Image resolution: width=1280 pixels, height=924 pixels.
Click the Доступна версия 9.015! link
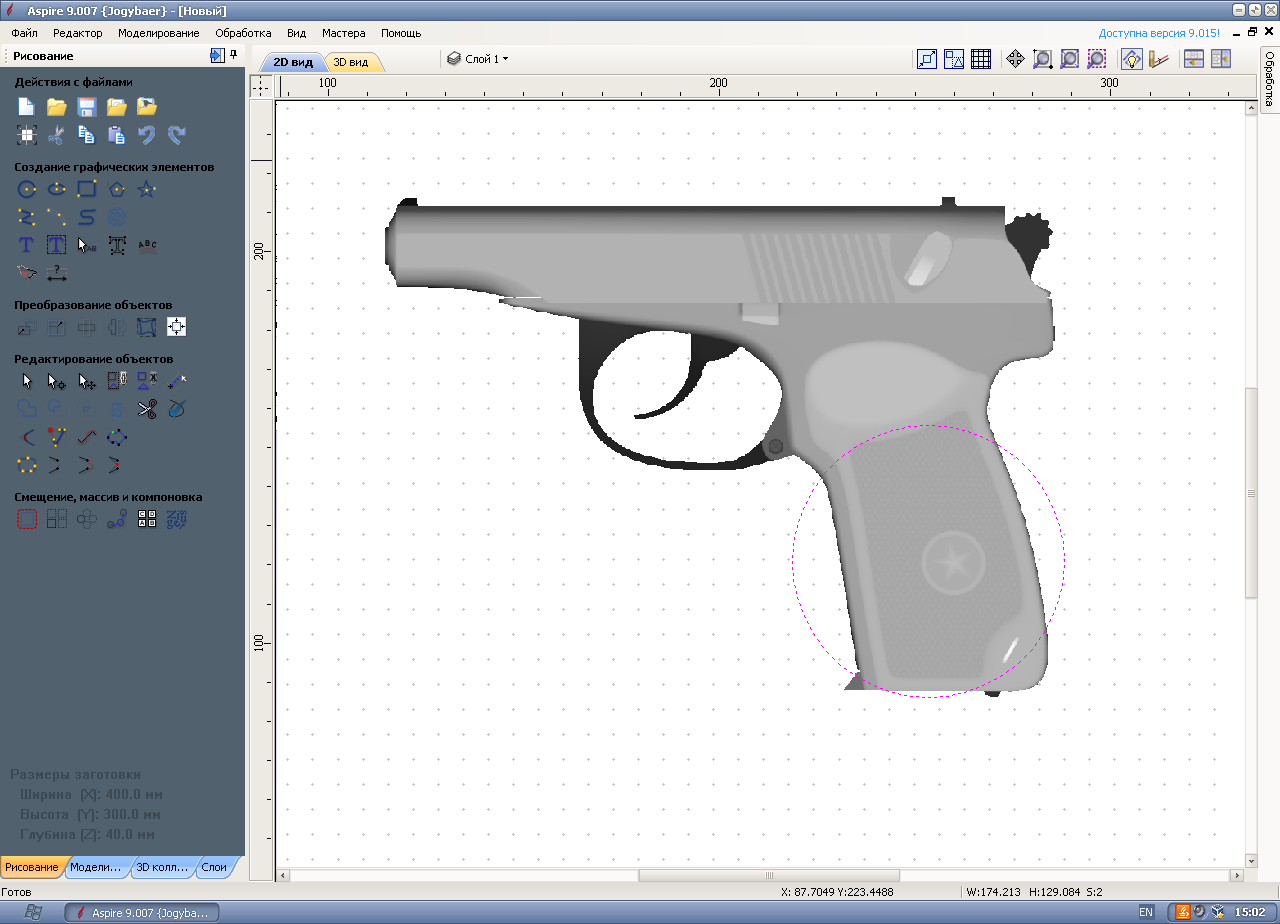(x=1159, y=33)
